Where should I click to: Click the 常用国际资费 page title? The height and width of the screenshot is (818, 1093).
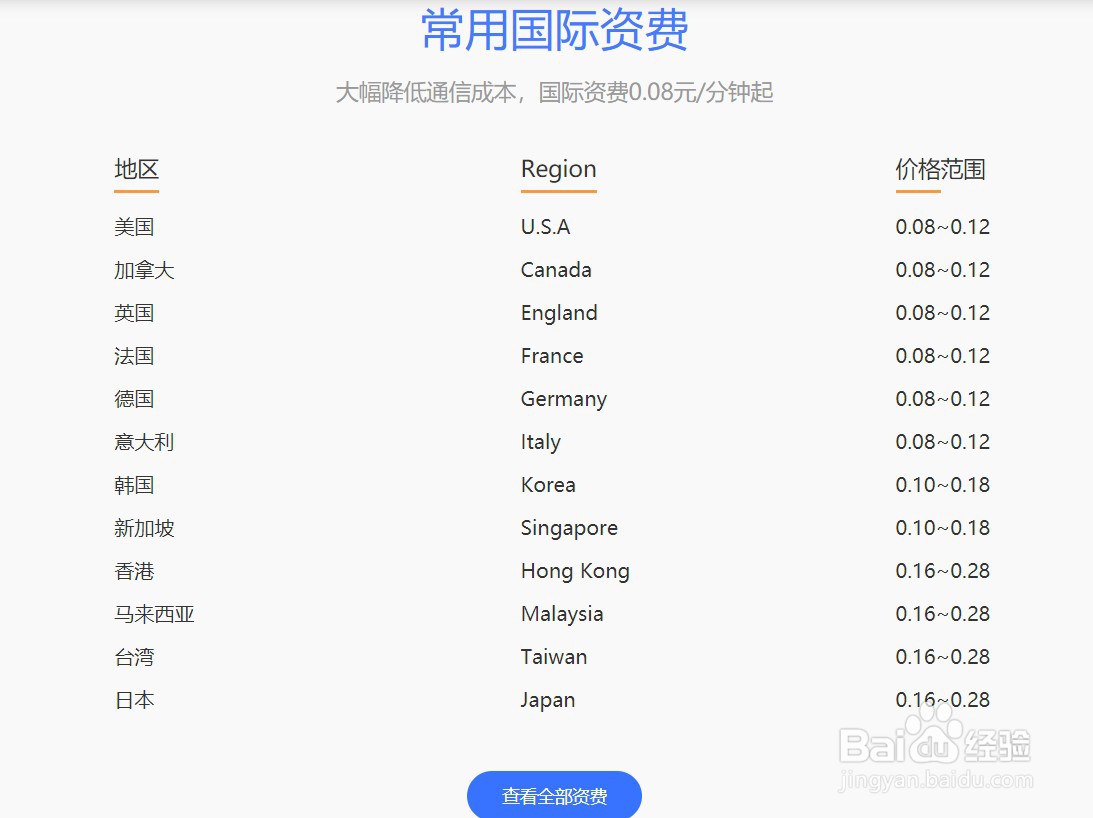554,31
